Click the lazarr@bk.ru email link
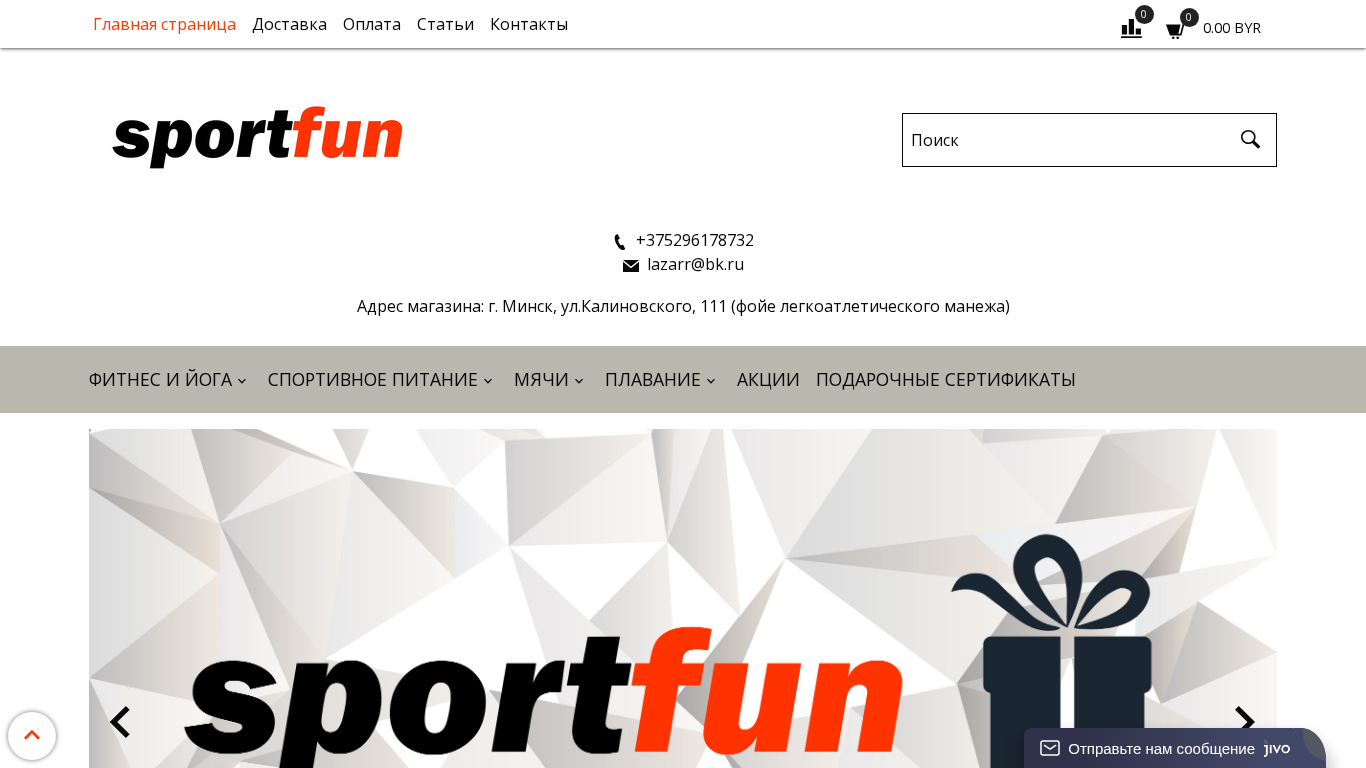 [x=695, y=264]
